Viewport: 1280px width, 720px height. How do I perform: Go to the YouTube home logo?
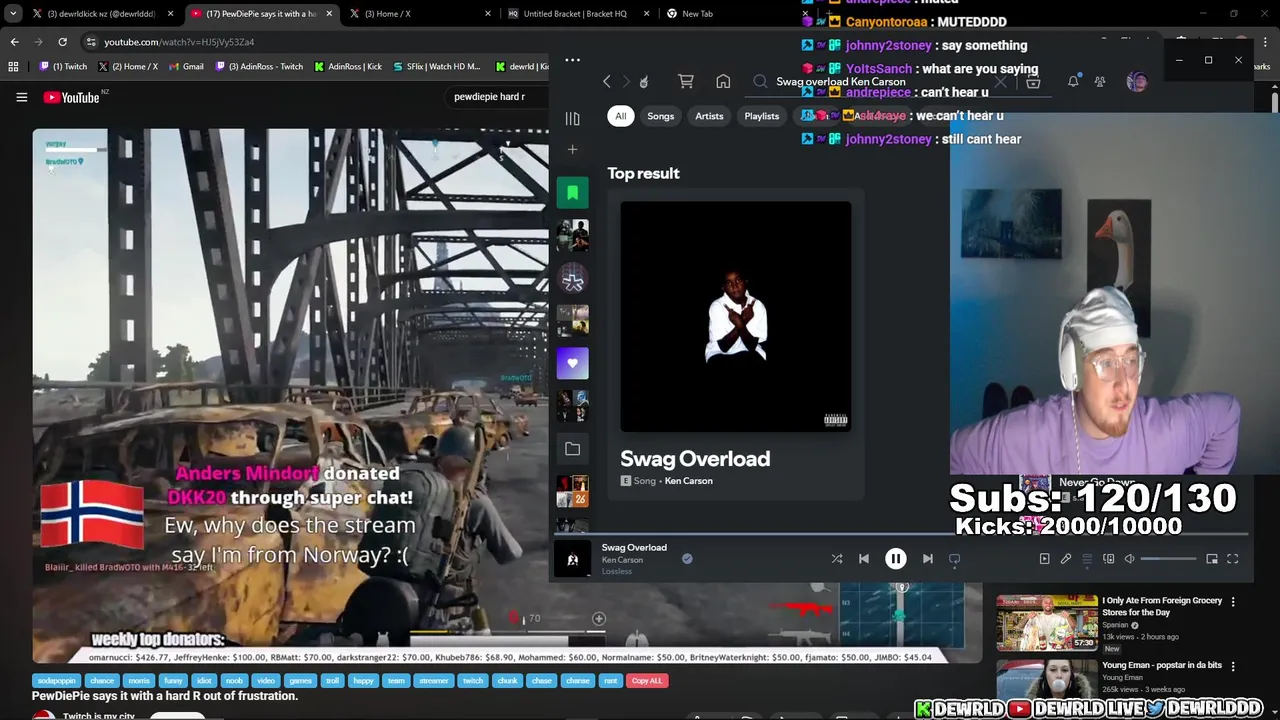click(72, 97)
